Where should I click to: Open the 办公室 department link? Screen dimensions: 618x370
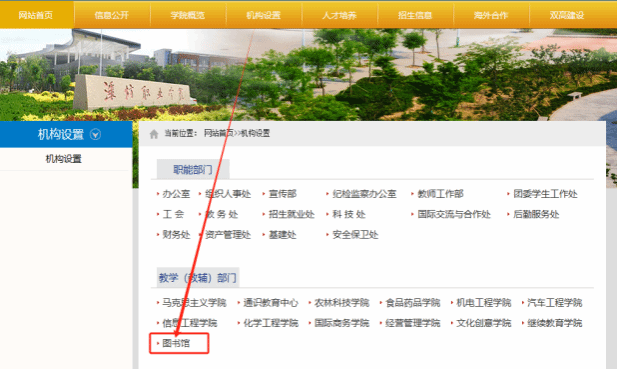[x=176, y=194]
